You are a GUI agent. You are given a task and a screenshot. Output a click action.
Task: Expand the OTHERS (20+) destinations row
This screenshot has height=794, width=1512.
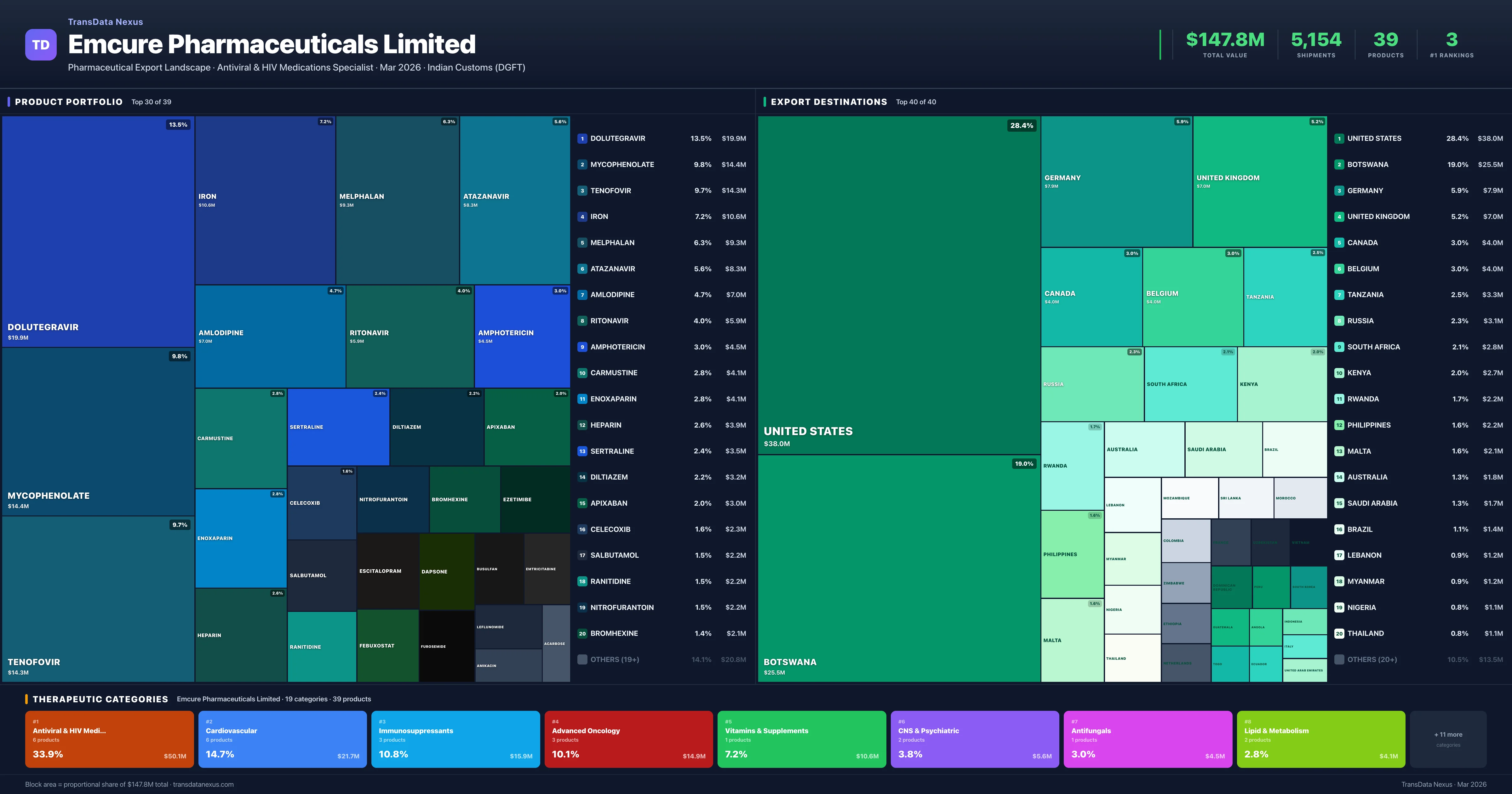pos(1373,659)
